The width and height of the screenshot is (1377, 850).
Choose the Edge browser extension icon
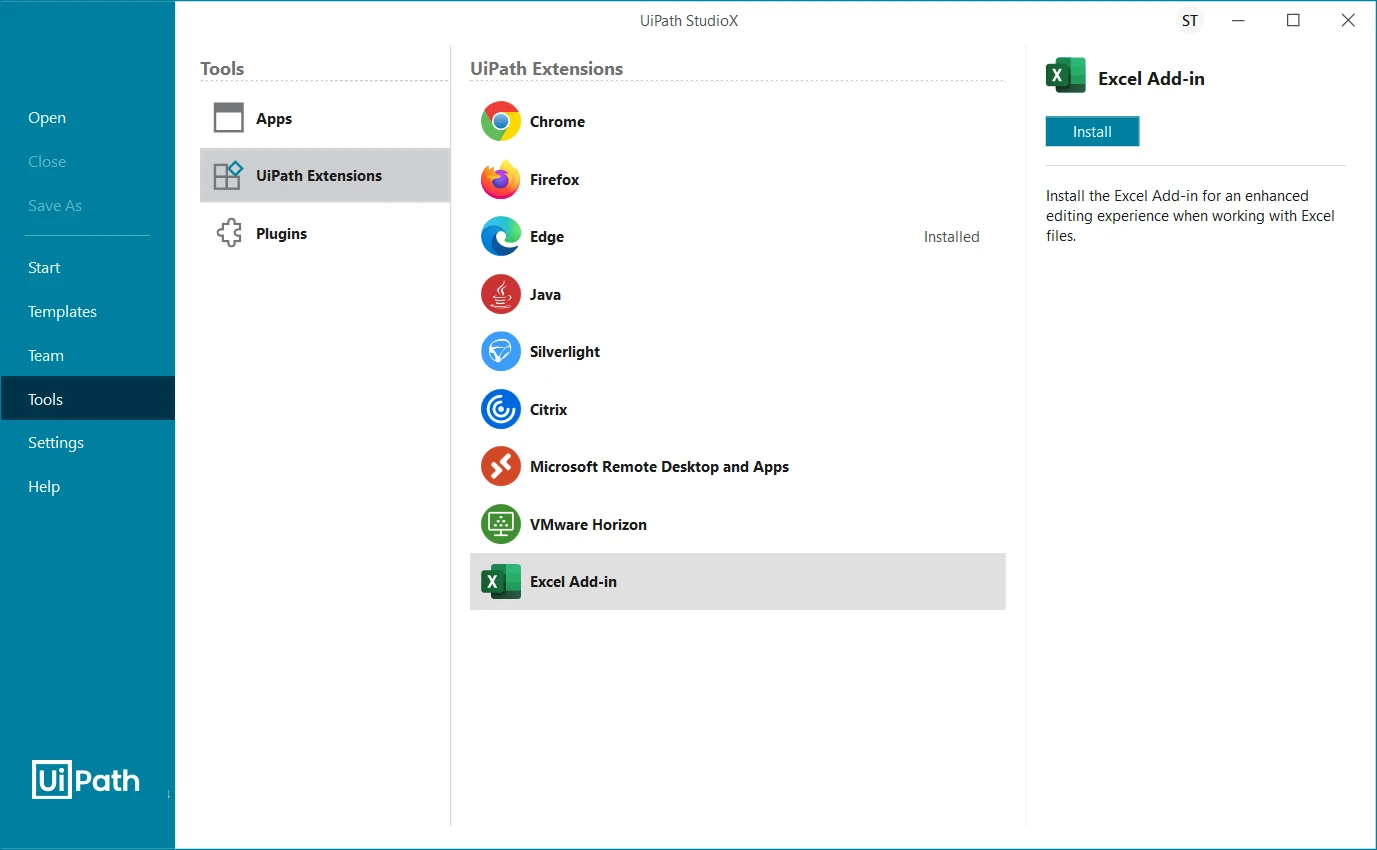(x=500, y=237)
